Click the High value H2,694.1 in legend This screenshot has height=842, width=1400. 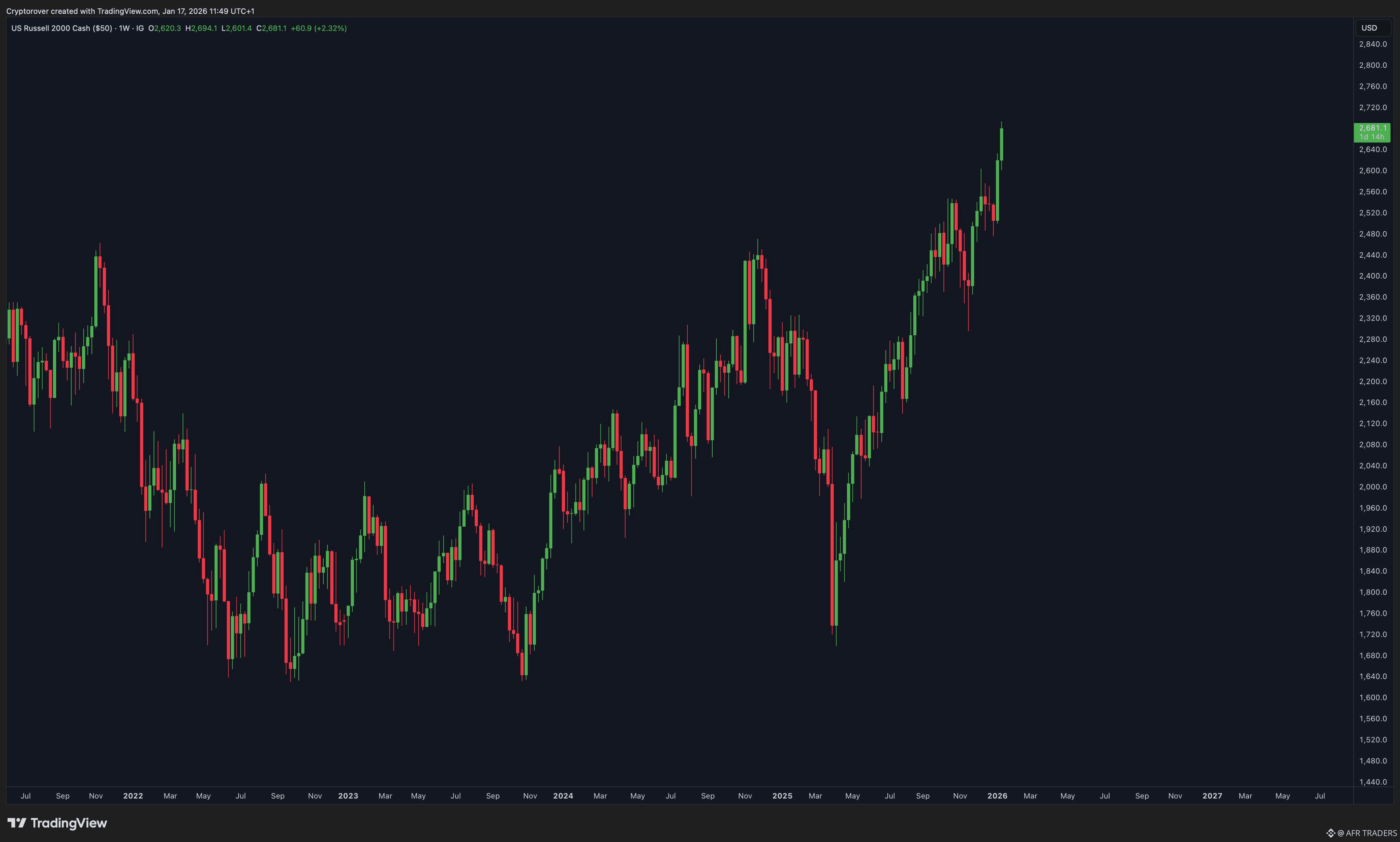tap(201, 28)
